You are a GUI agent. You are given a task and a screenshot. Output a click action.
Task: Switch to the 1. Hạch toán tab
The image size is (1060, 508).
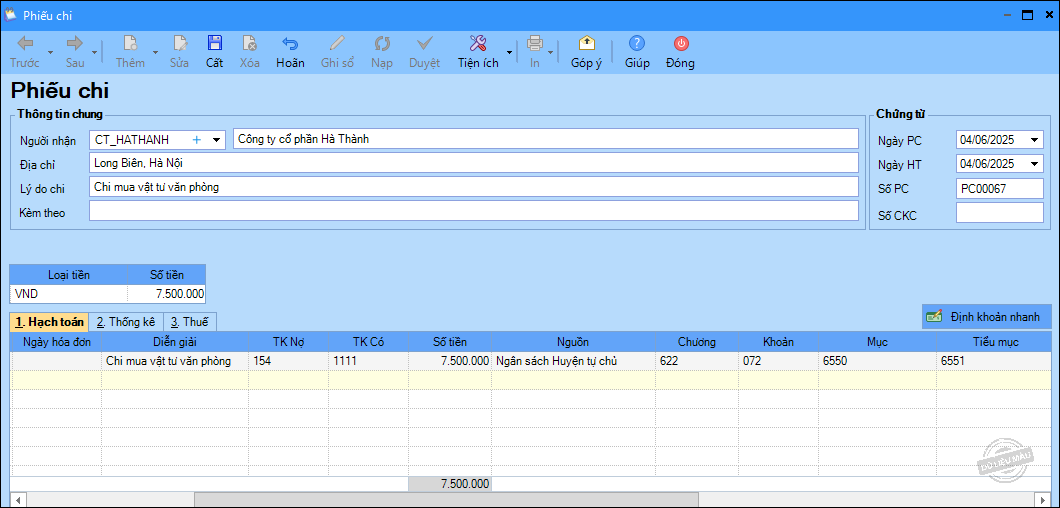pyautogui.click(x=51, y=321)
